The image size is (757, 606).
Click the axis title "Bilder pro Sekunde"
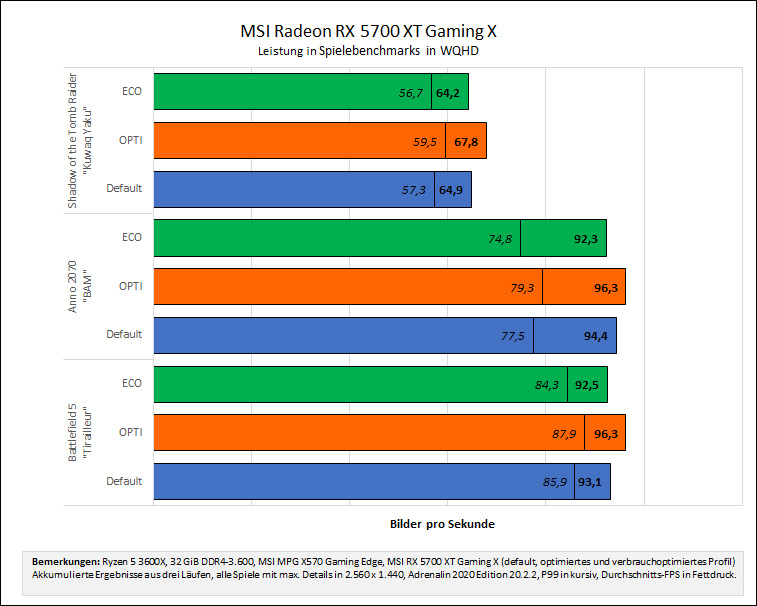coord(442,524)
